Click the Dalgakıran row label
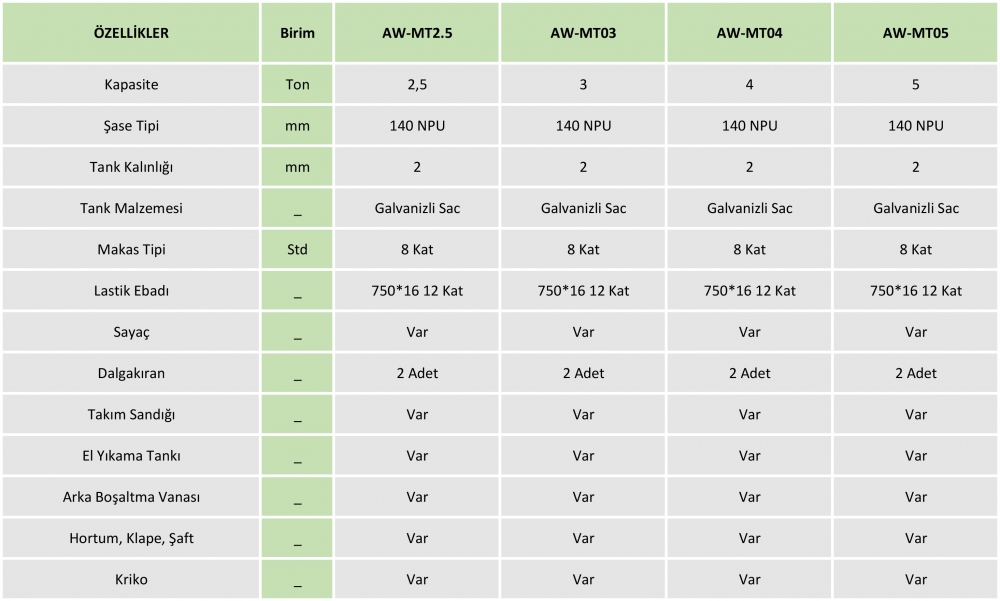Viewport: 1000px width, 601px height. (x=131, y=373)
